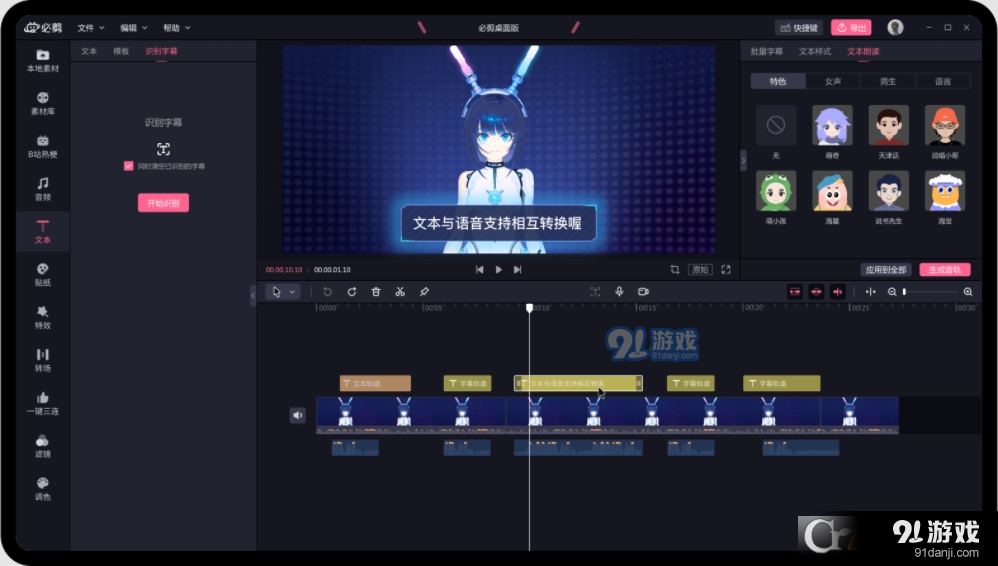This screenshot has width=998, height=566.
Task: Split clip with the scissors icon
Action: pos(400,292)
